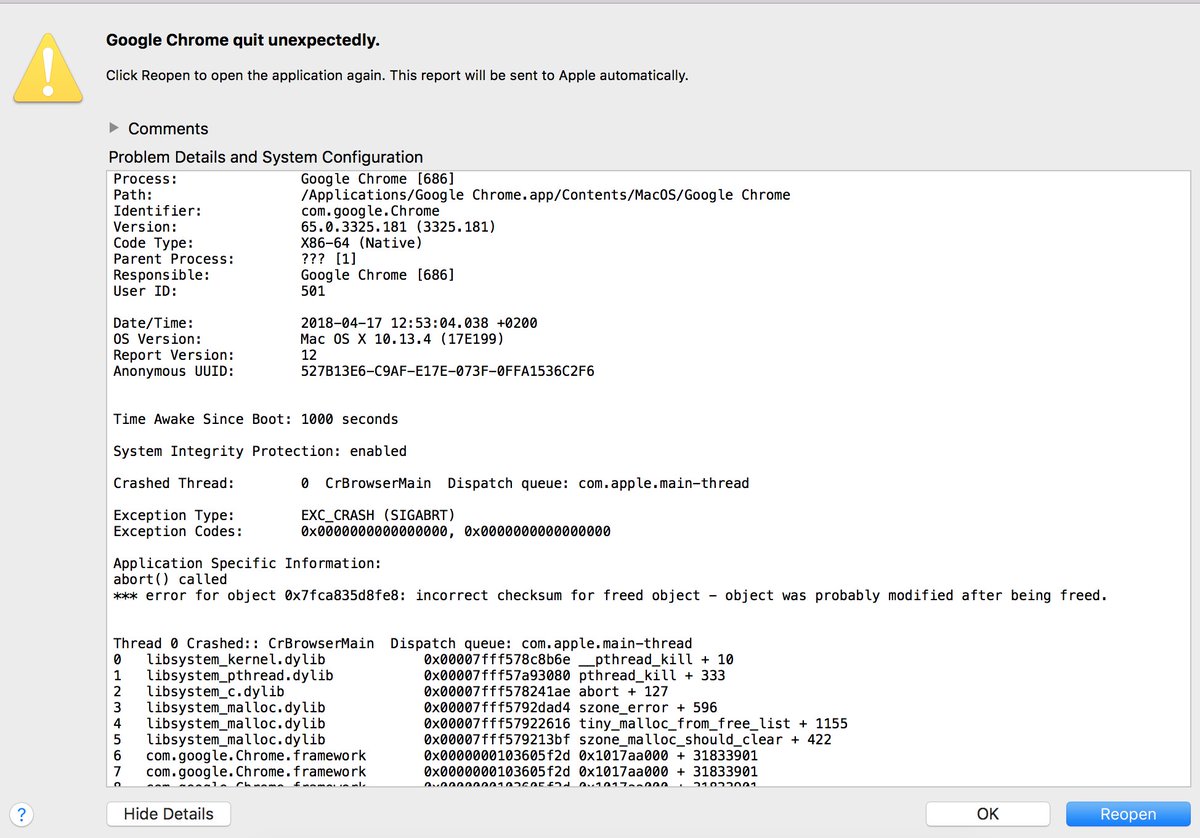1200x838 pixels.
Task: Click stack frame 1 pthread_kill + 333
Action: 419,675
